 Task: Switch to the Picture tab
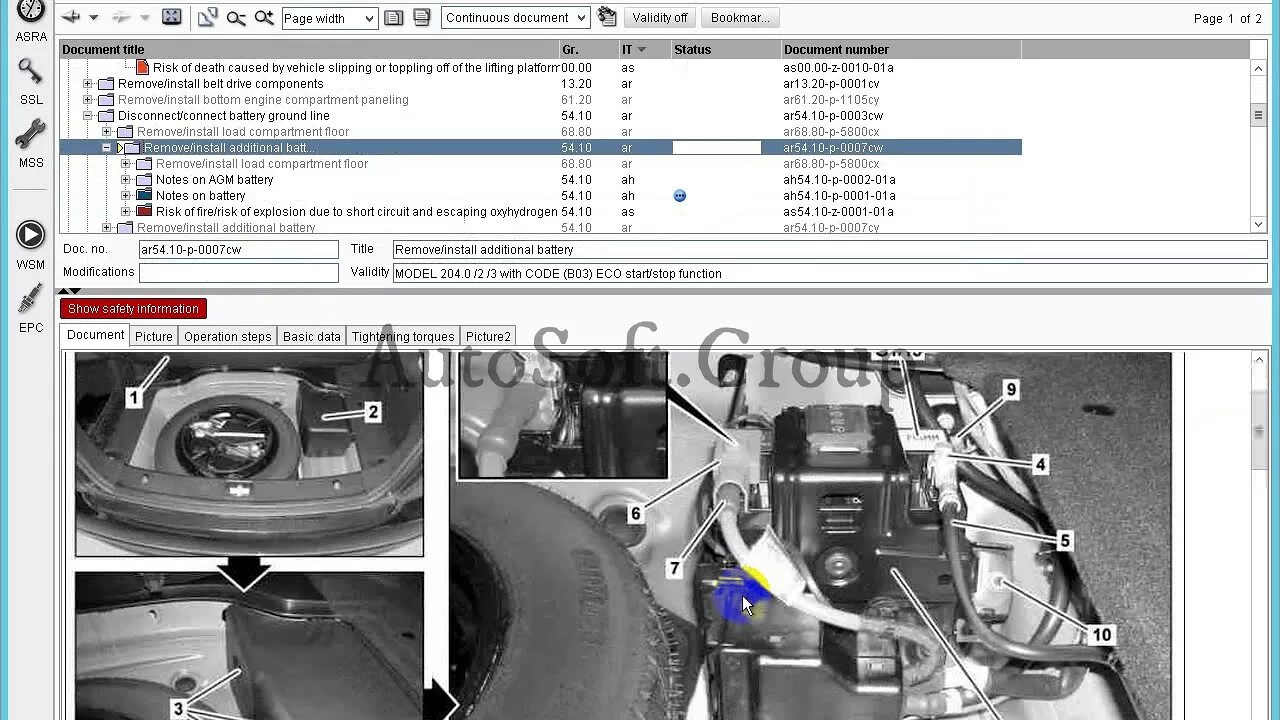pyautogui.click(x=154, y=337)
